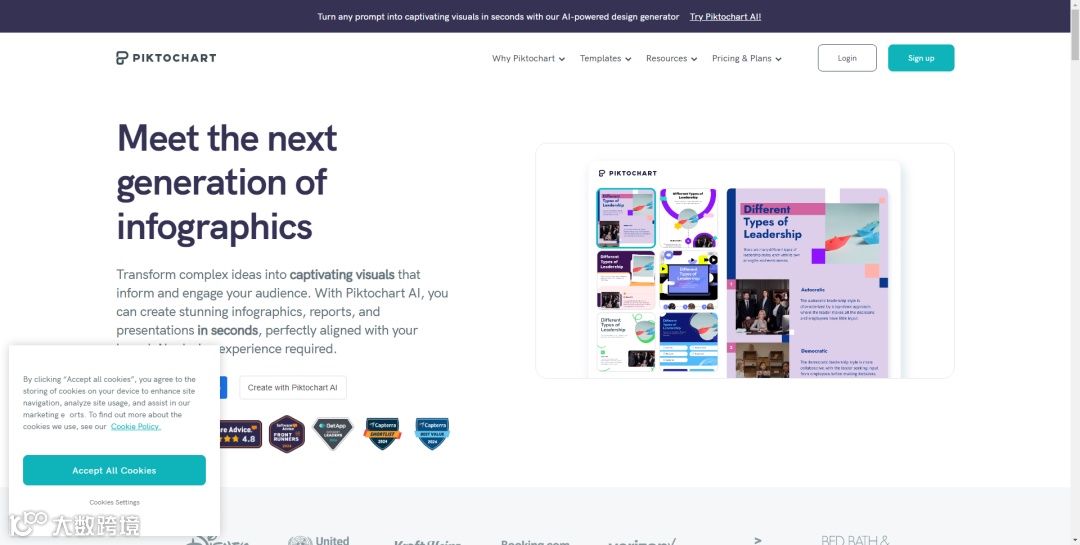The width and height of the screenshot is (1080, 545).
Task: Accept All Cookies in the consent popup
Action: click(114, 471)
